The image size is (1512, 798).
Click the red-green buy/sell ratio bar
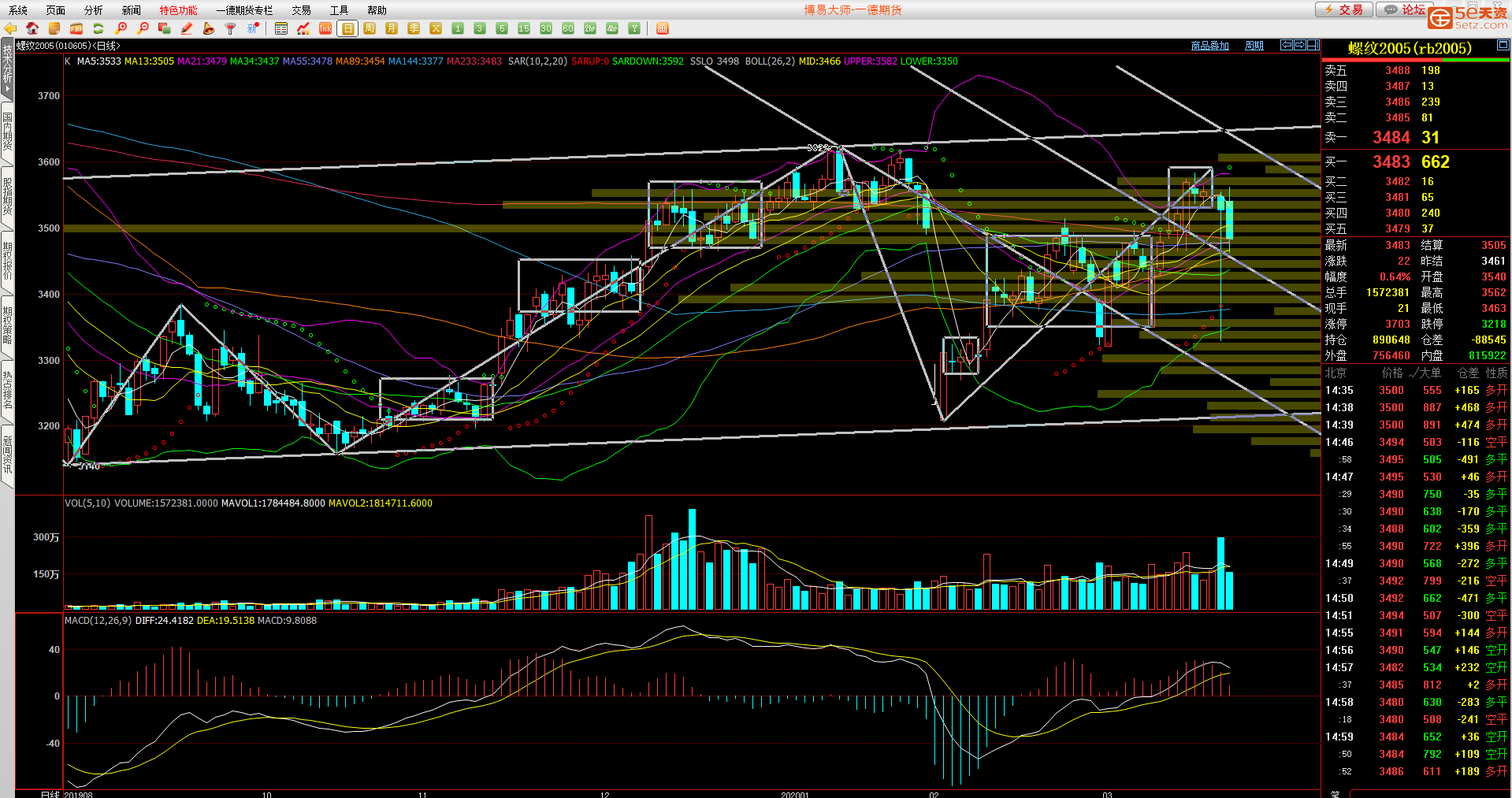1414,60
